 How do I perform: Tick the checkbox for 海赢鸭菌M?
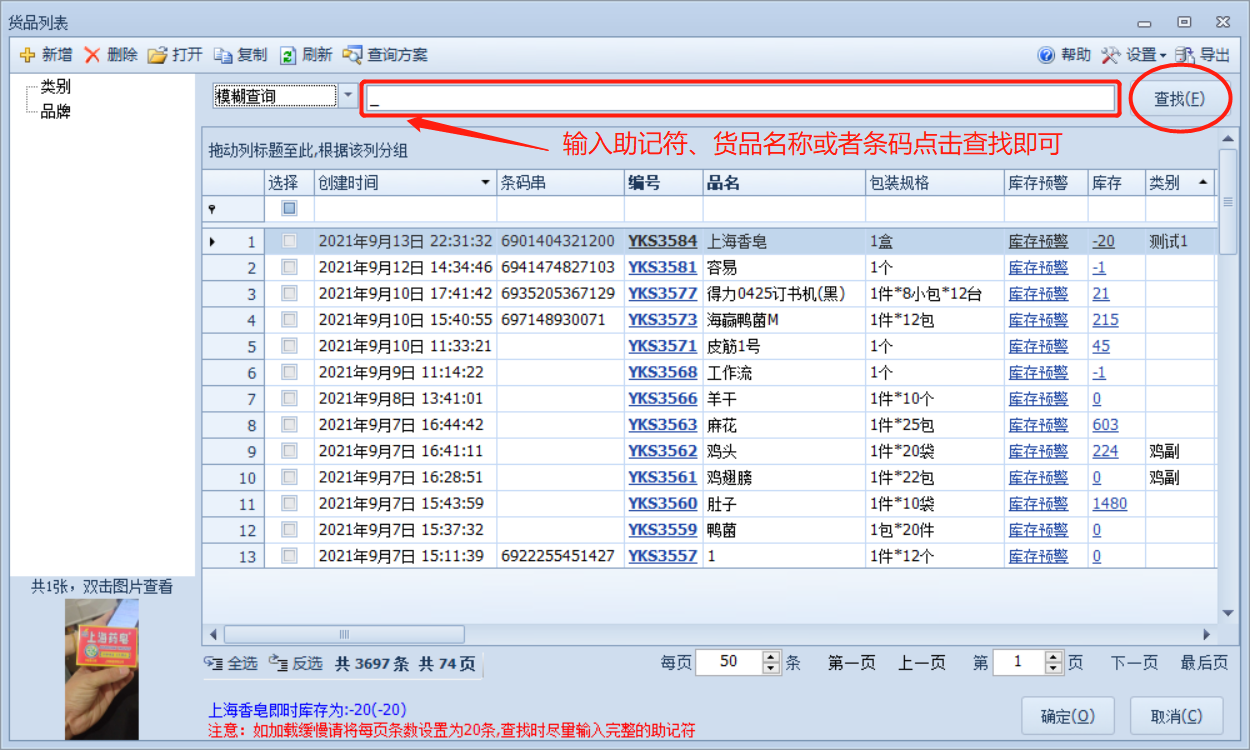point(289,320)
